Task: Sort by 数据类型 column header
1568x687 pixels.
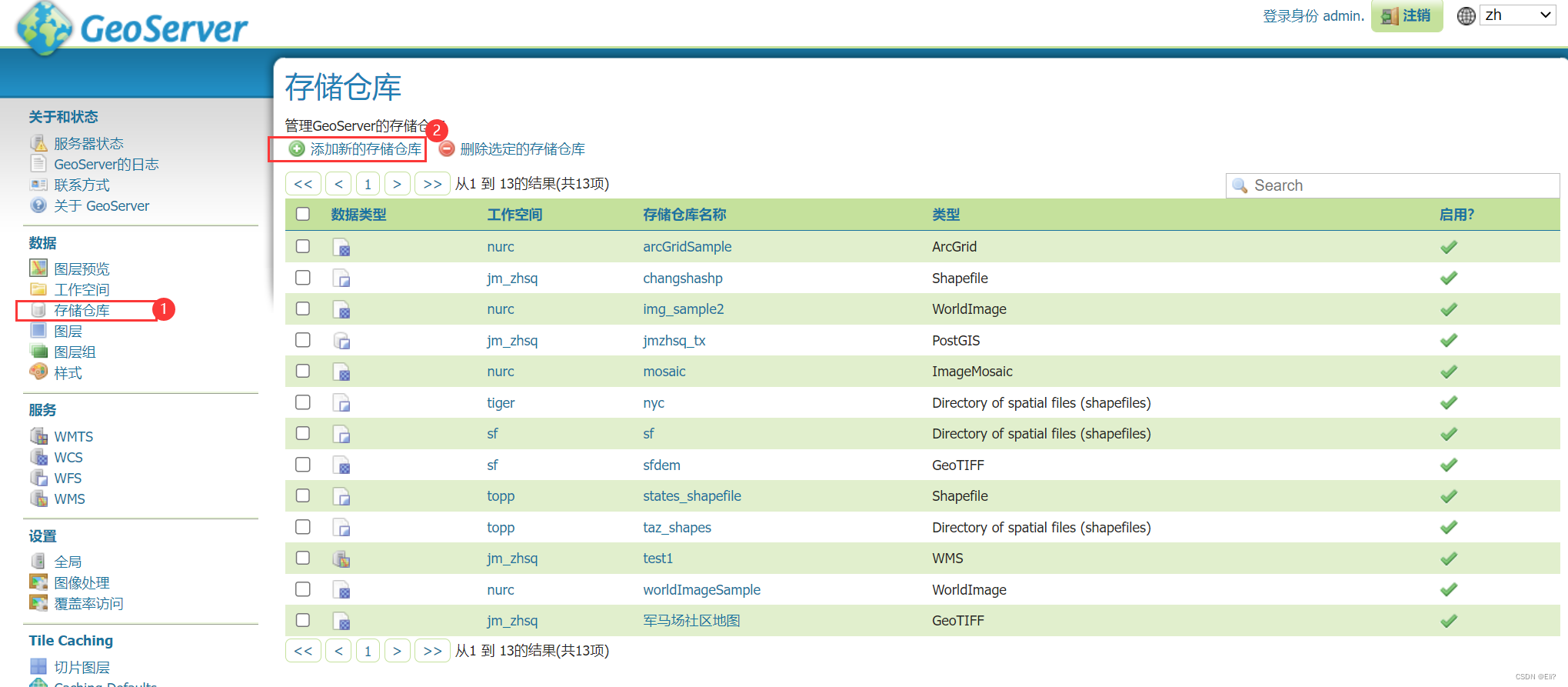Action: [x=359, y=215]
